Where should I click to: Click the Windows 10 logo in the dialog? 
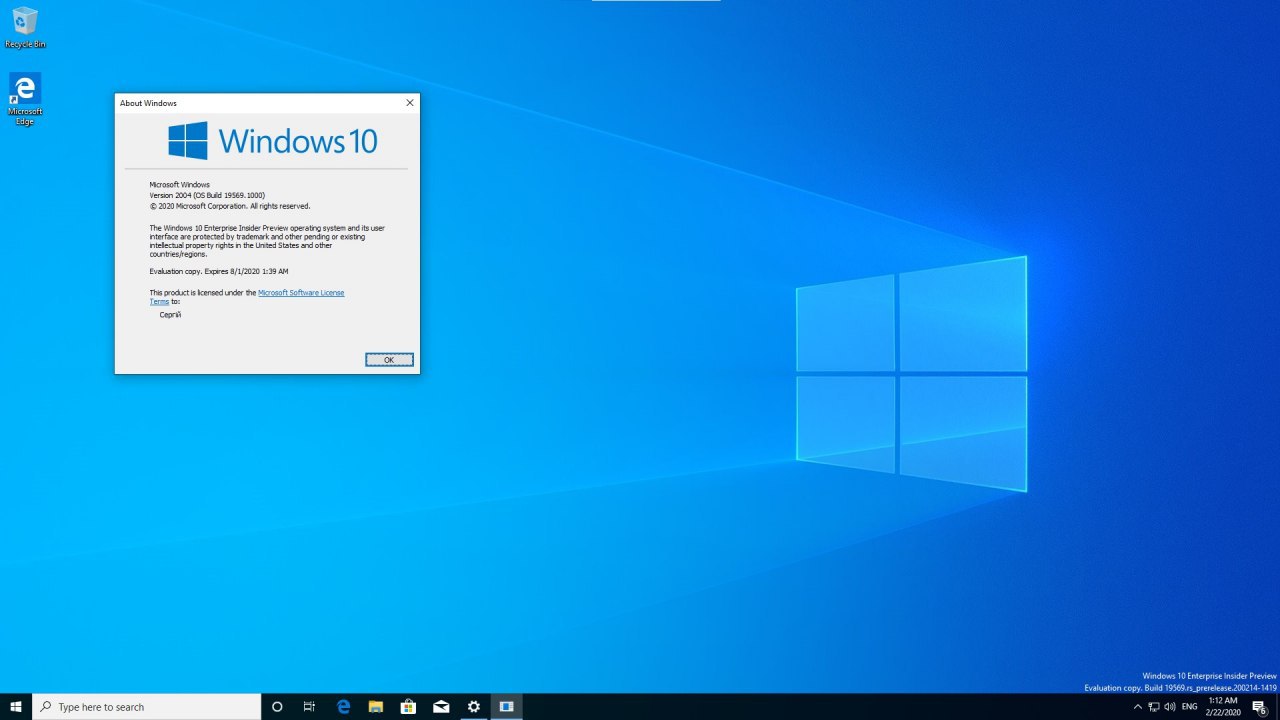(x=273, y=141)
